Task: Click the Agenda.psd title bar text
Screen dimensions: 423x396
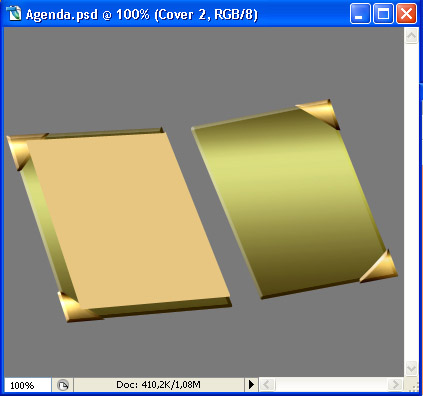Action: click(x=142, y=15)
